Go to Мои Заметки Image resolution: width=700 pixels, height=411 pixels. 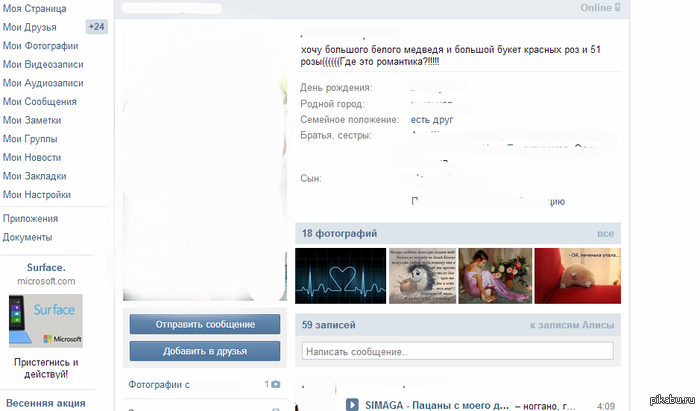tap(32, 120)
